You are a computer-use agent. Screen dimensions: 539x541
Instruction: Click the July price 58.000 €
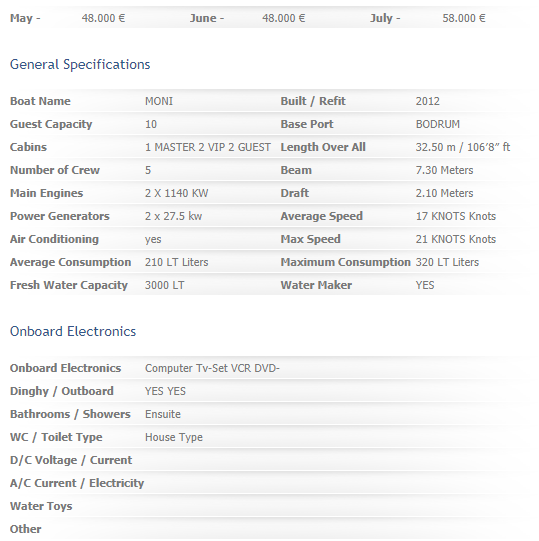pos(464,18)
